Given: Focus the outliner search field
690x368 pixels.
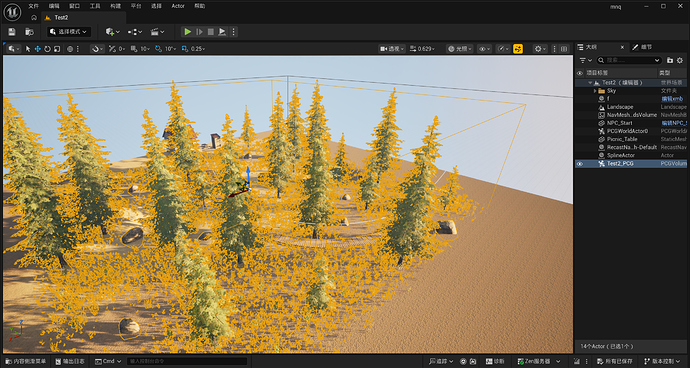Looking at the screenshot, I should [x=629, y=60].
